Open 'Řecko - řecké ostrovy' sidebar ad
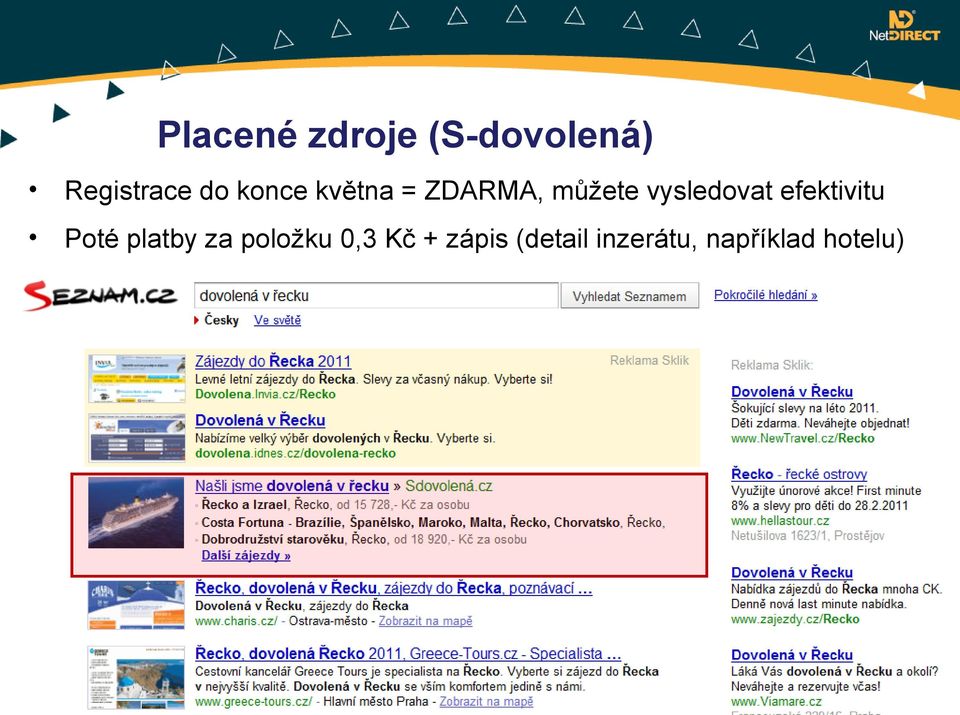Image resolution: width=960 pixels, height=715 pixels. (799, 474)
